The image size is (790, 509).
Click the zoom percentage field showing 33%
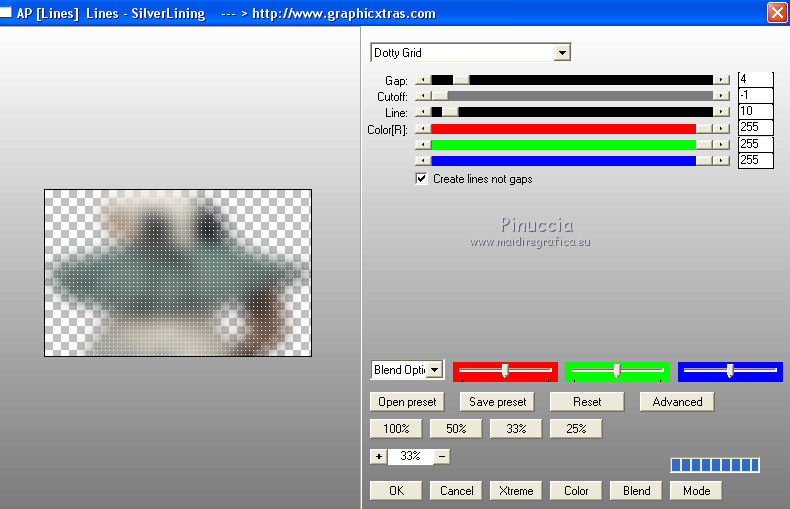coord(410,456)
